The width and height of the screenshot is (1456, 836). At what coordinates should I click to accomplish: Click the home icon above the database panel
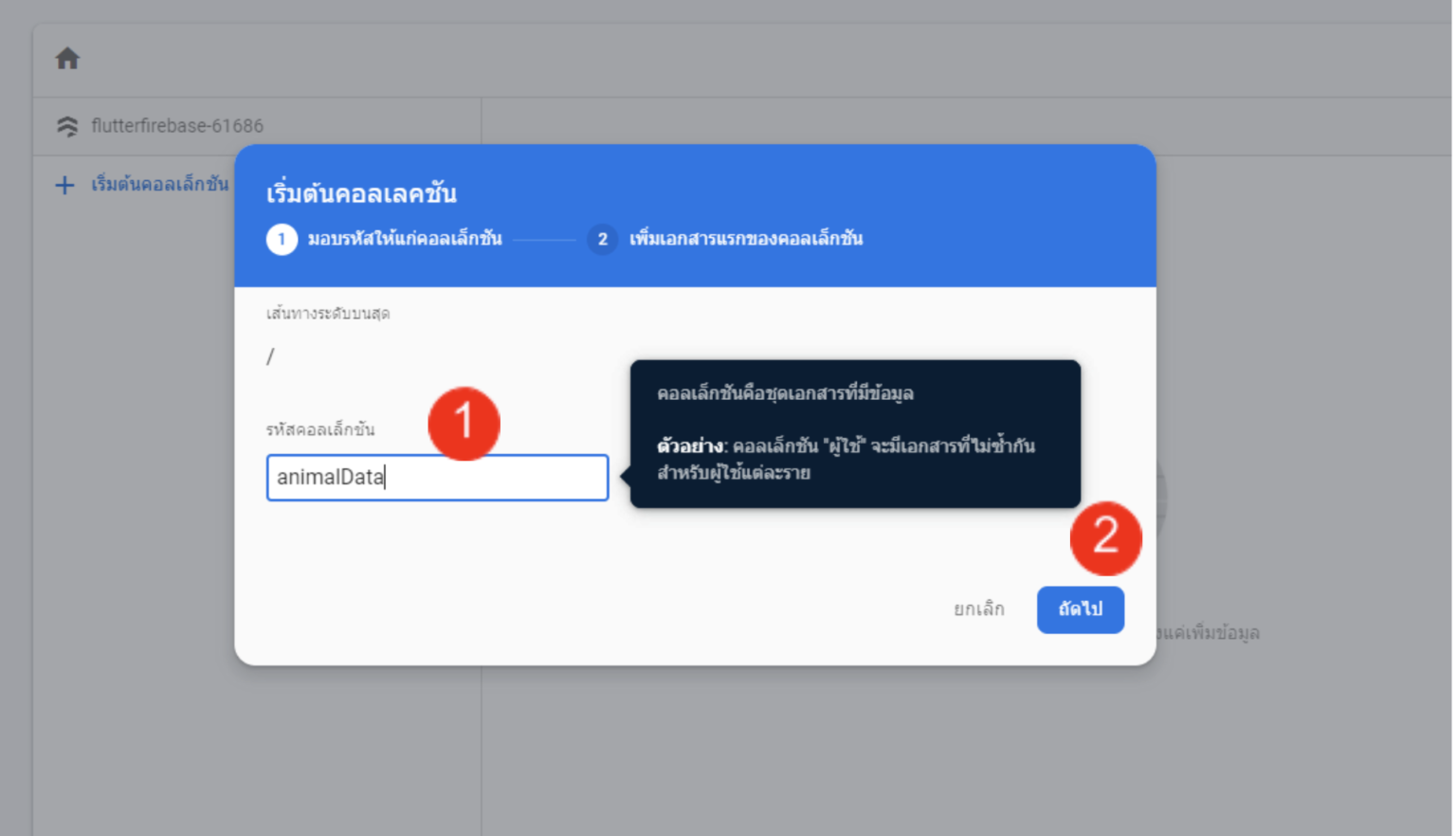tap(66, 58)
